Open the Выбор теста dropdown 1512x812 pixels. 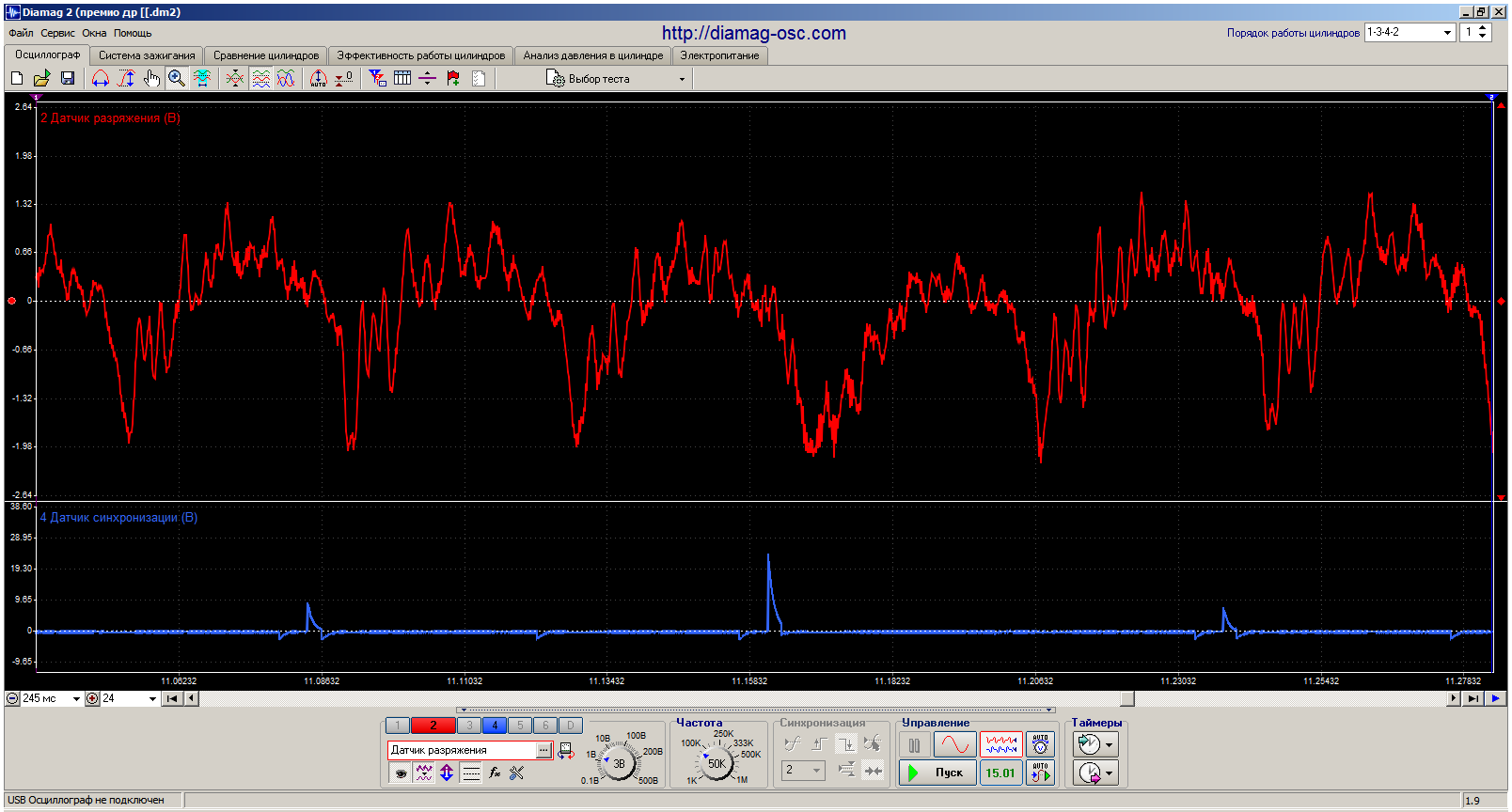coord(616,79)
